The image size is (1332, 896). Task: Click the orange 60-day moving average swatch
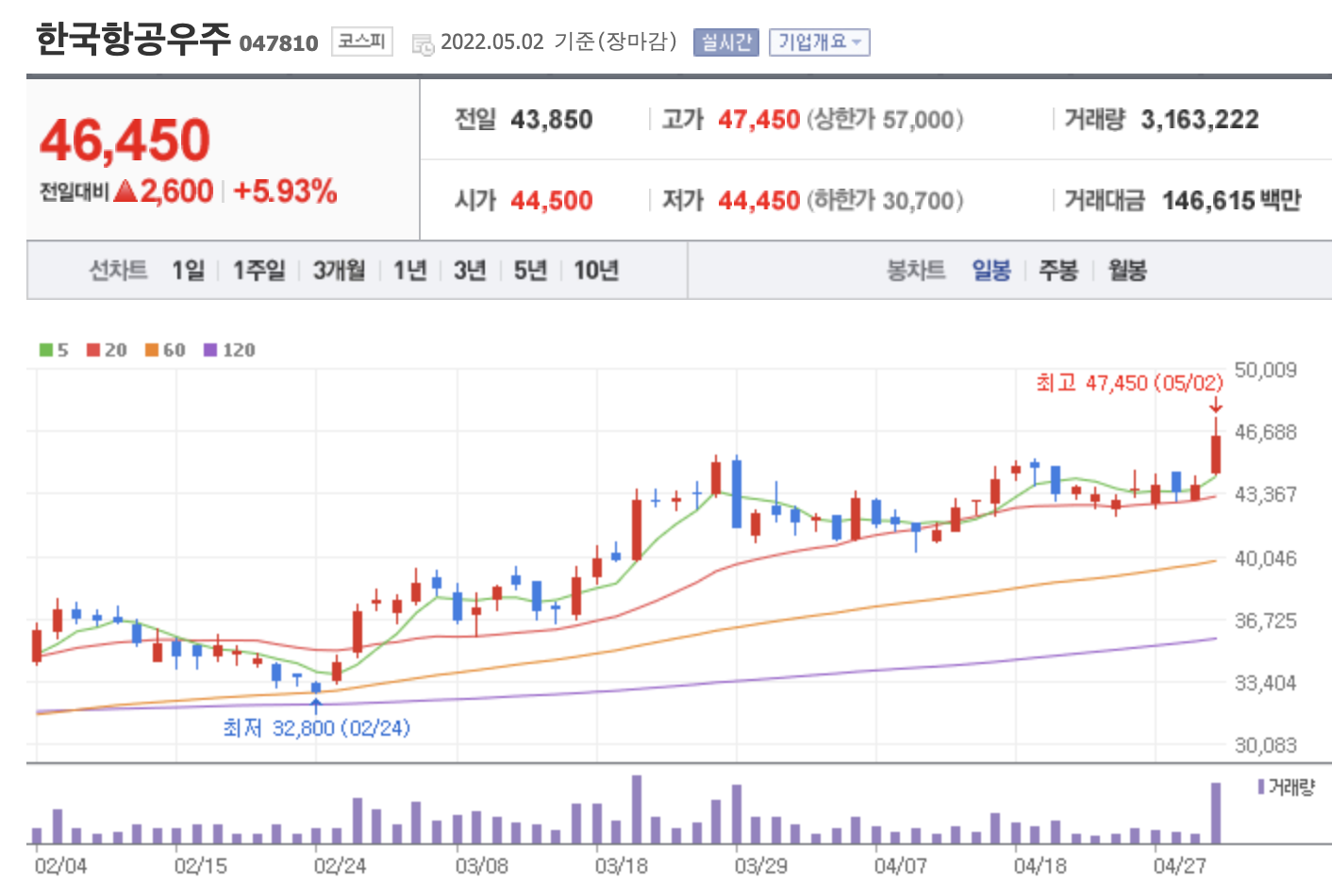[152, 350]
